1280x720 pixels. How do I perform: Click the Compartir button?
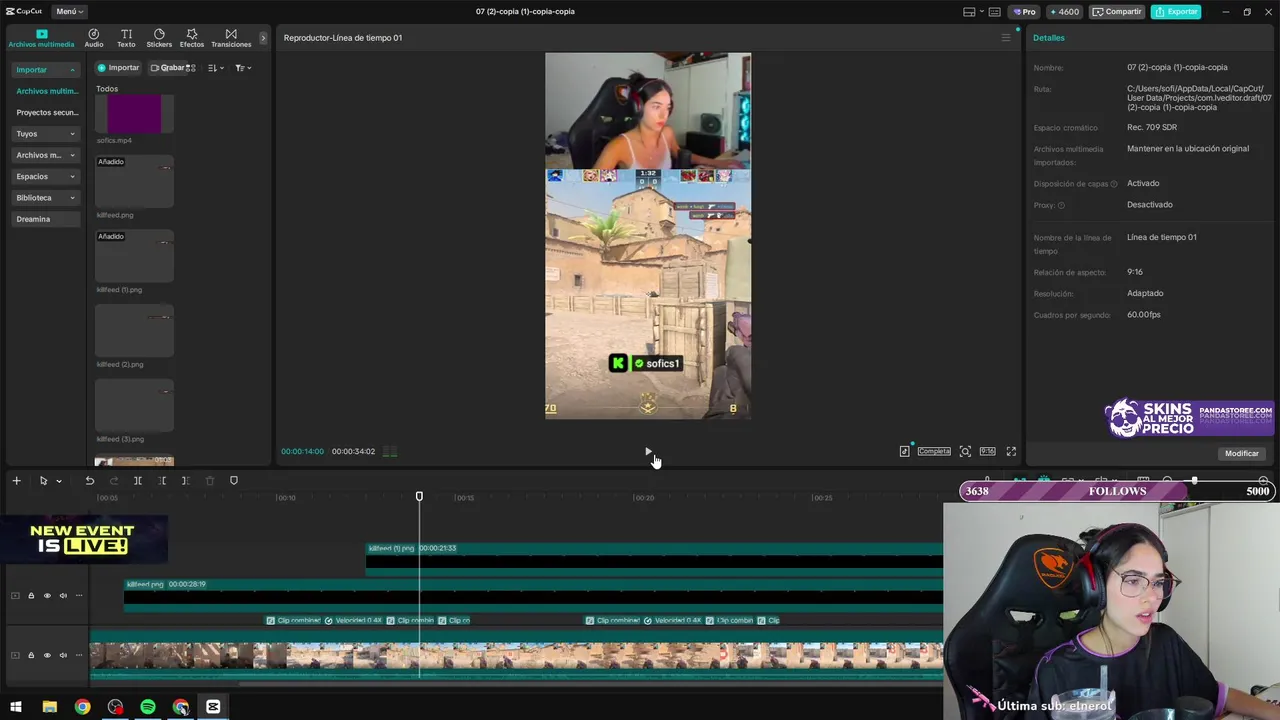point(1117,11)
